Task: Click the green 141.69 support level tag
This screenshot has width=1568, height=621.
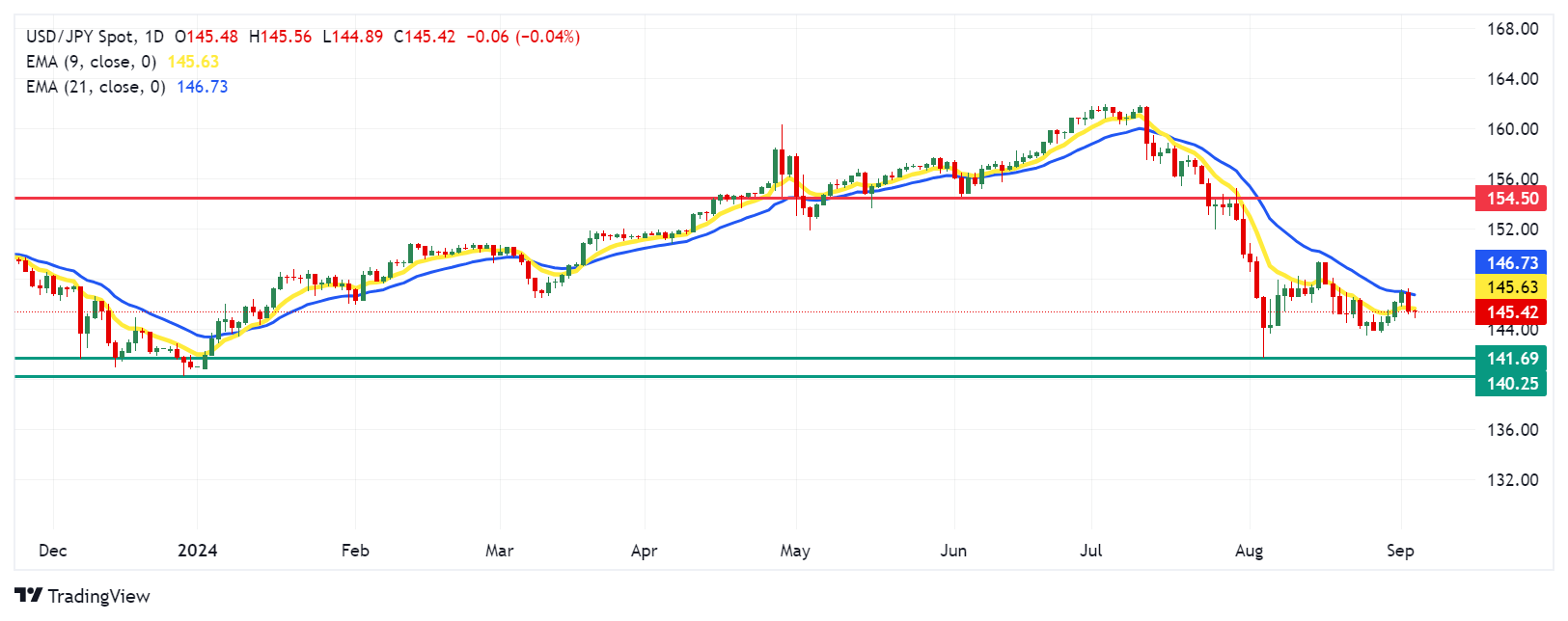Action: (1511, 359)
